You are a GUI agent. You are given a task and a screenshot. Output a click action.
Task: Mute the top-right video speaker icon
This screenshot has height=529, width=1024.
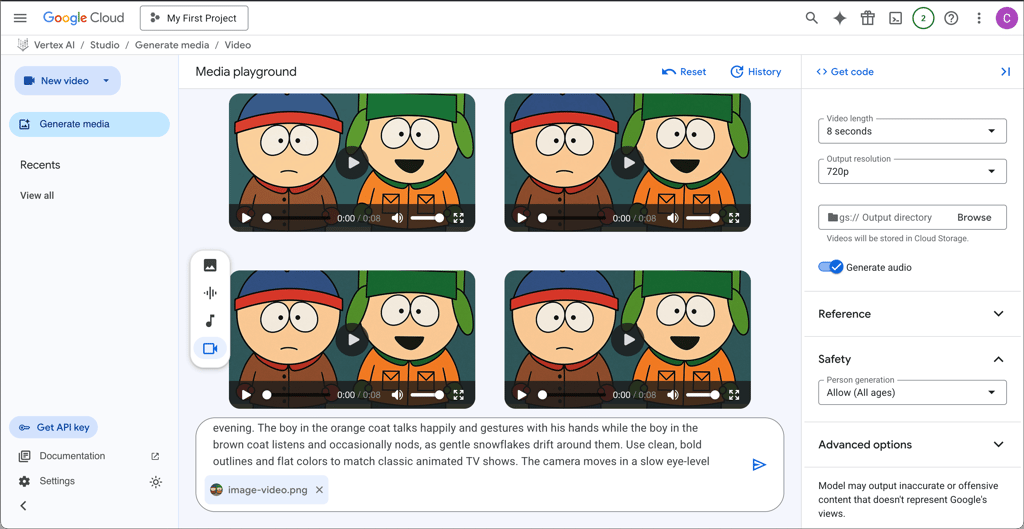[673, 218]
